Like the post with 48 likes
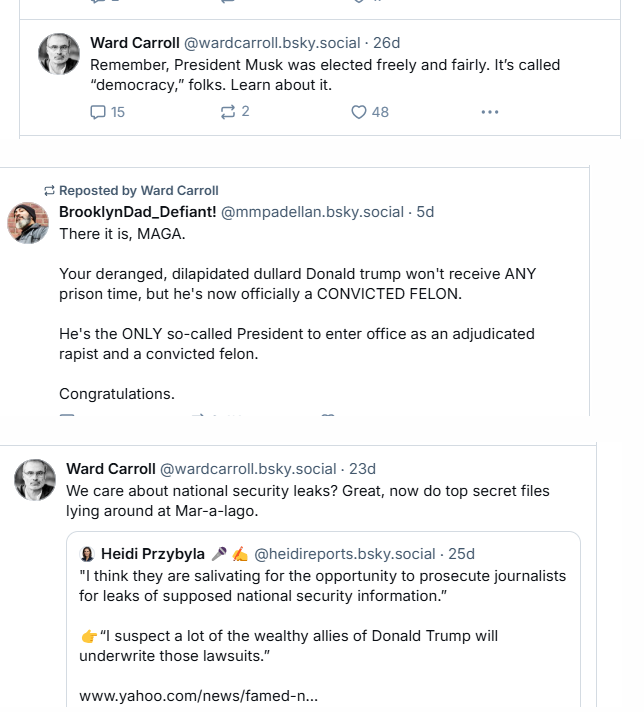The width and height of the screenshot is (644, 712). pos(359,112)
